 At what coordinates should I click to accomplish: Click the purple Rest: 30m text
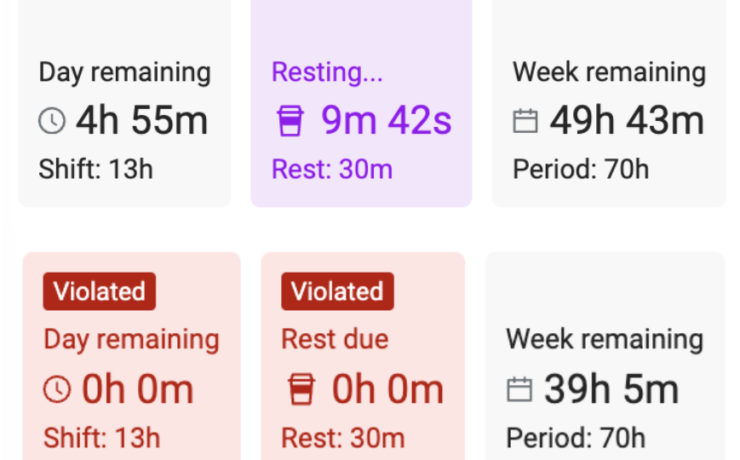332,169
